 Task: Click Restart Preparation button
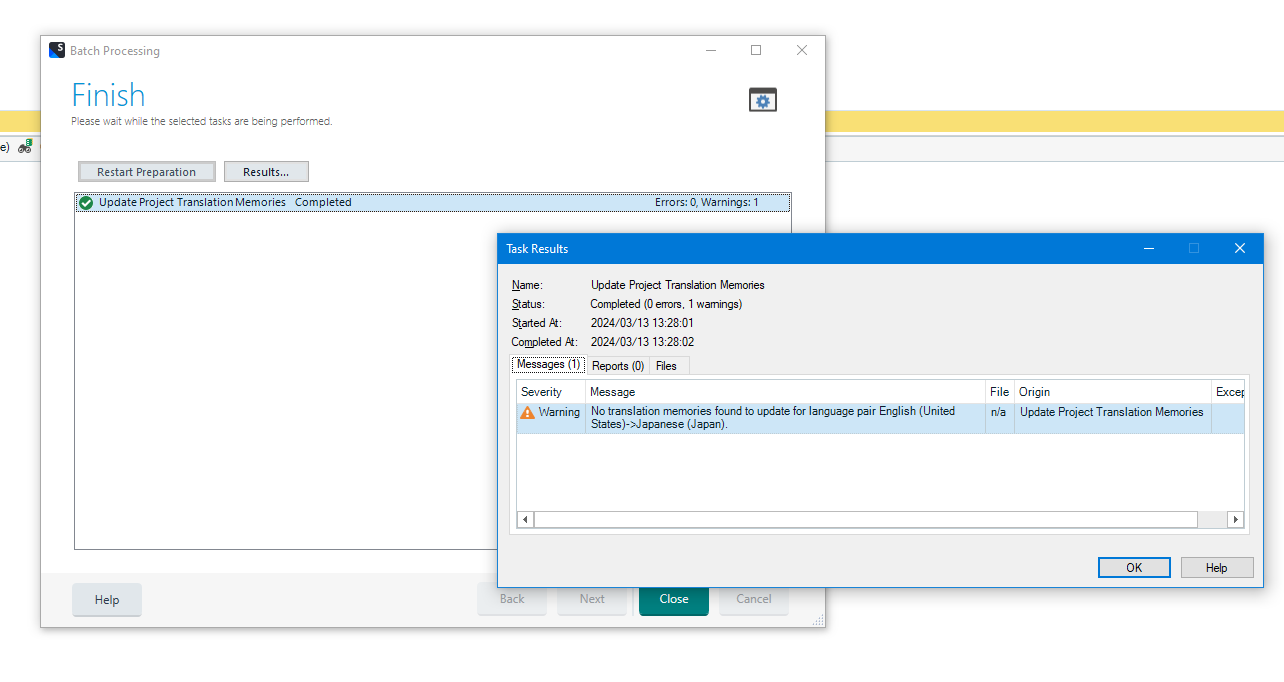(x=147, y=172)
